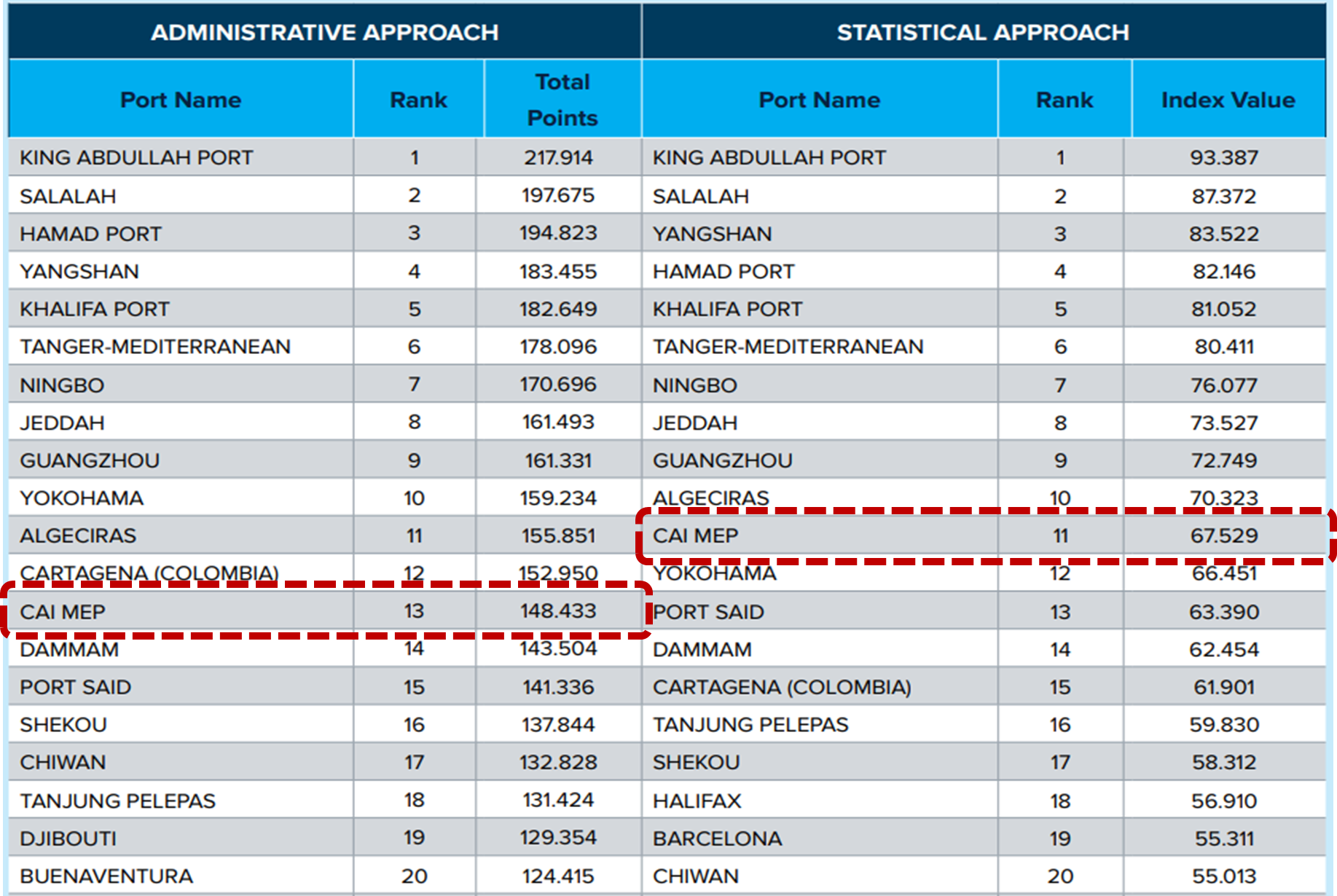
Task: Click the STATISTICAL APPROACH header
Action: pyautogui.click(x=983, y=32)
